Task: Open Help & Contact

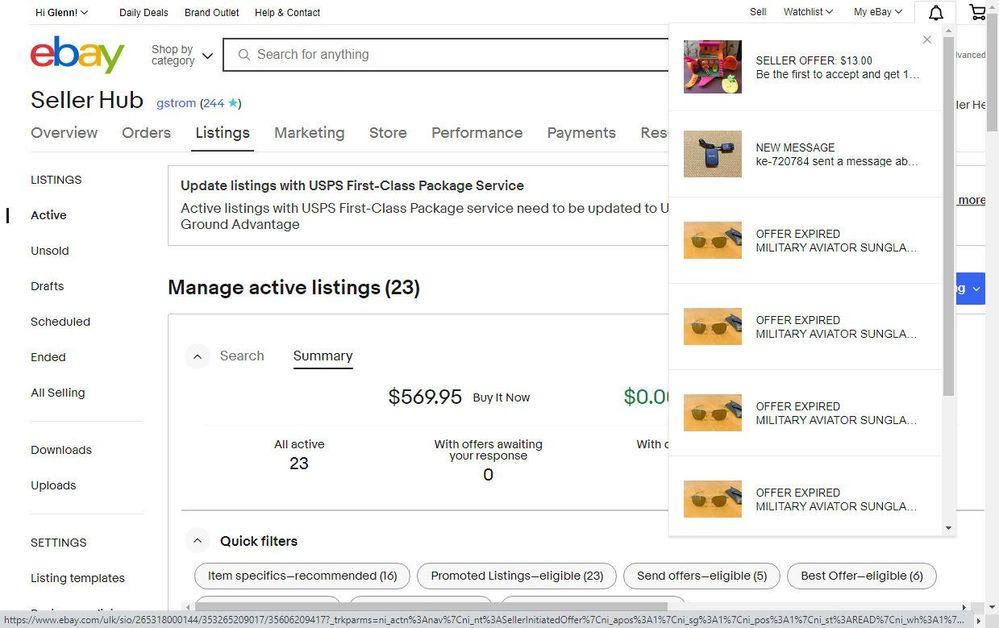Action: (287, 12)
